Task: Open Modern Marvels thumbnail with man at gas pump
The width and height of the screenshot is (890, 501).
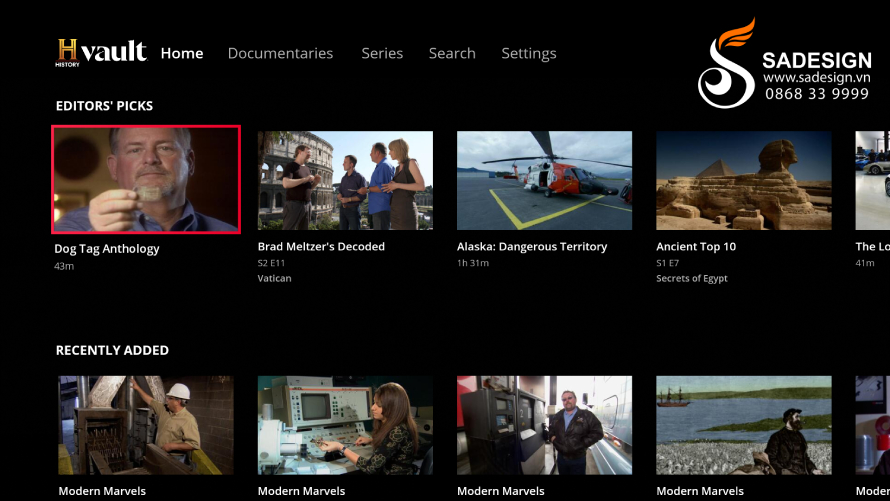Action: coord(544,425)
